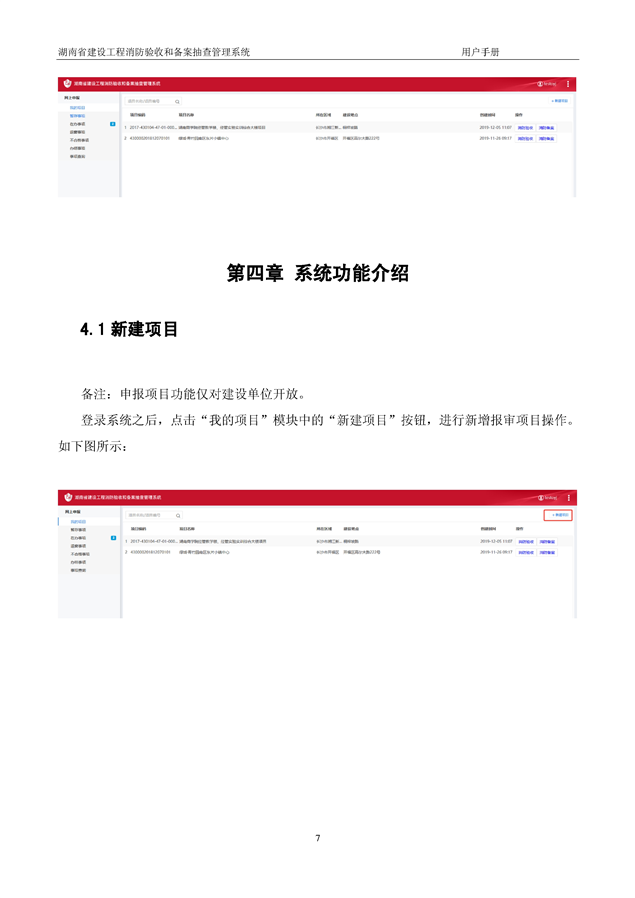Click 消防备案 link on second row of lower table
The width and height of the screenshot is (635, 898).
547,551
